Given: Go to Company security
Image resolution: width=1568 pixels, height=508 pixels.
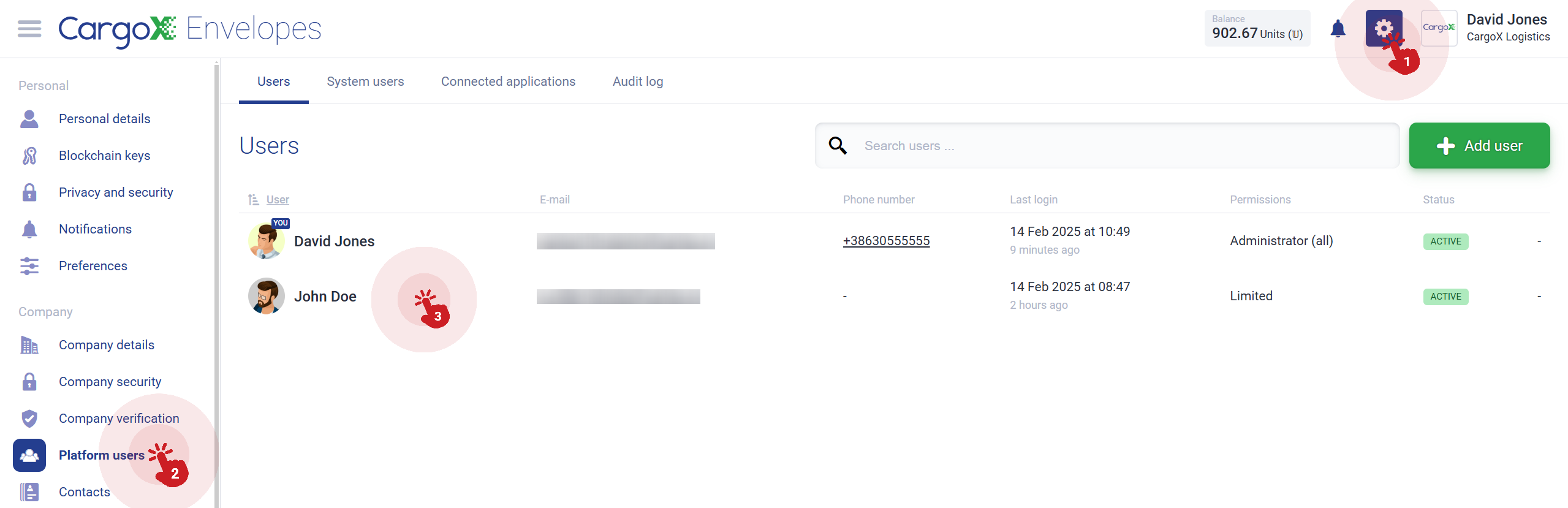Looking at the screenshot, I should point(110,382).
